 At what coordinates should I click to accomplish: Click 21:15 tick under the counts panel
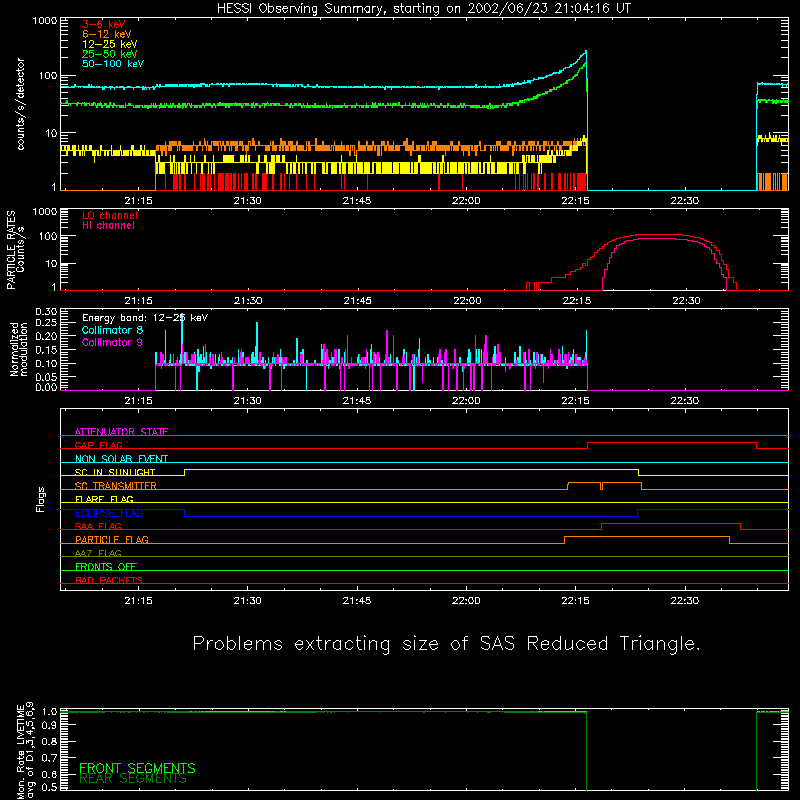pos(139,201)
